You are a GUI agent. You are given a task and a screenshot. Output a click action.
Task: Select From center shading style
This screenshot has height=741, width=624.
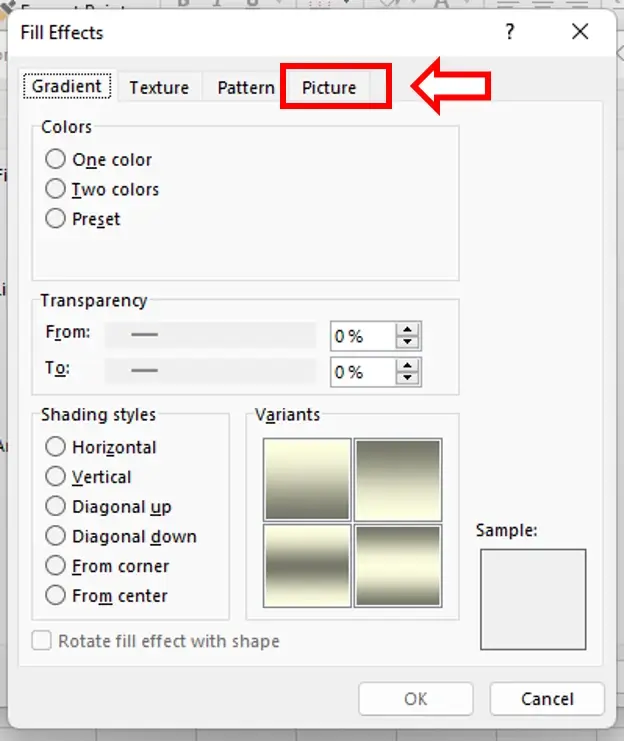(x=56, y=596)
